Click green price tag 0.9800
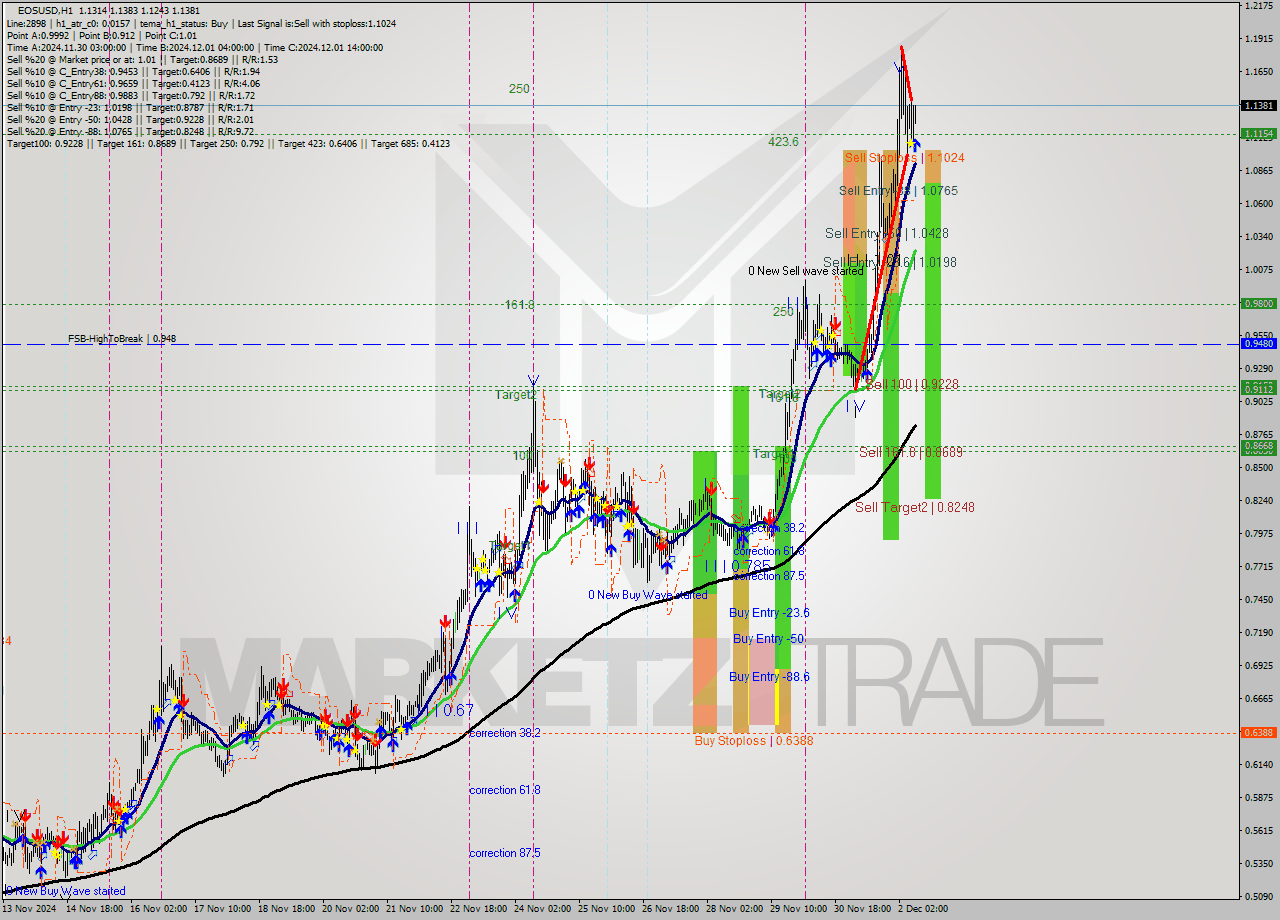Viewport: 1280px width, 920px height. (1258, 303)
